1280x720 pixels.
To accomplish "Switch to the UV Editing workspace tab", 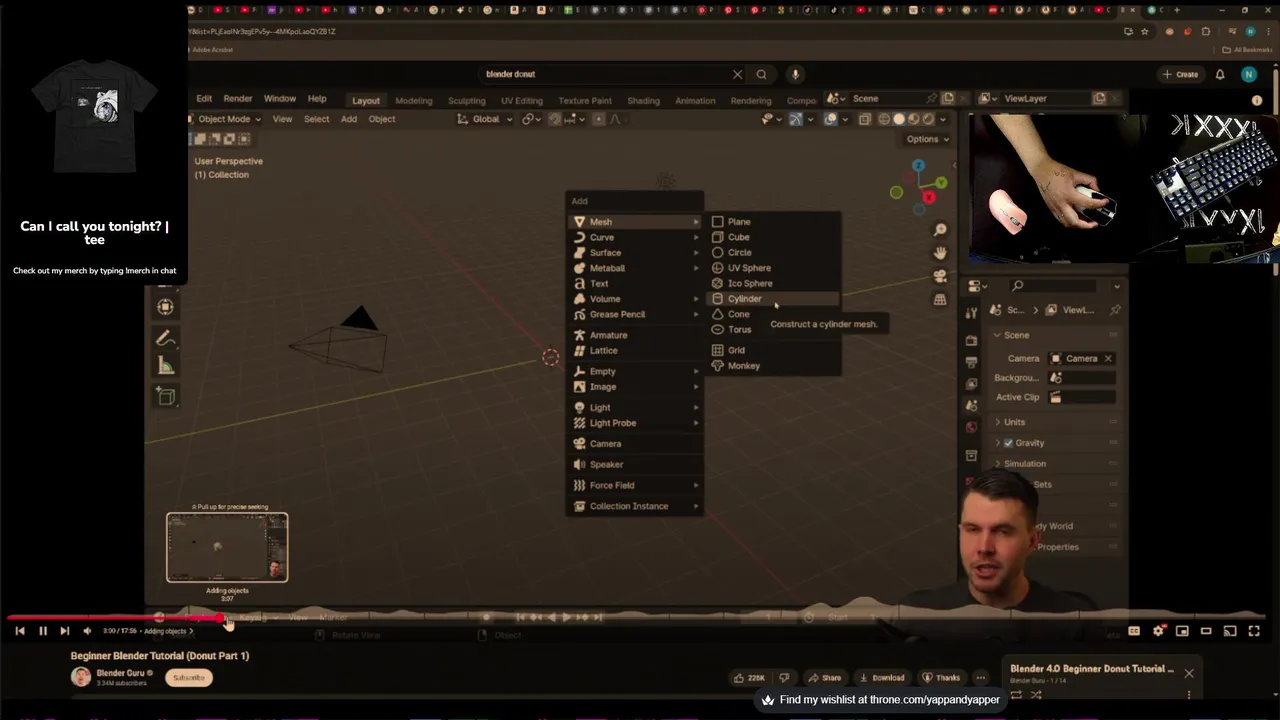I will [521, 100].
